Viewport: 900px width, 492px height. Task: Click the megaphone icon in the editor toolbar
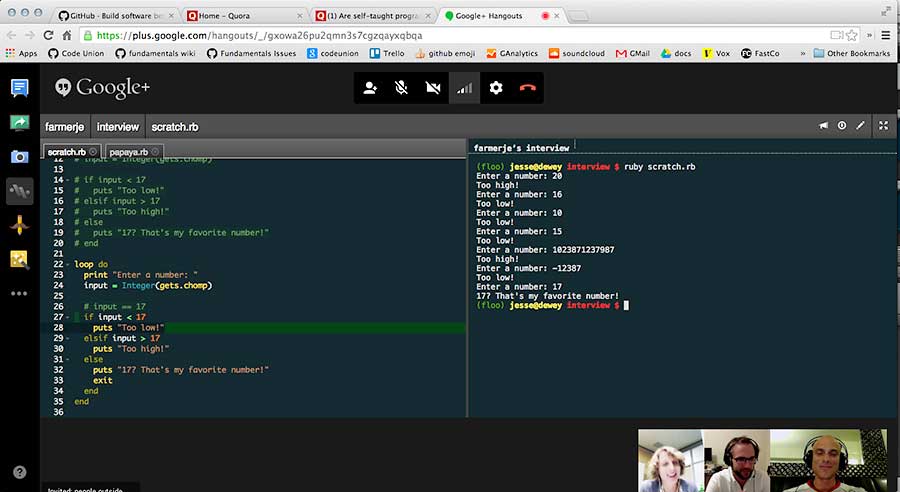(824, 126)
